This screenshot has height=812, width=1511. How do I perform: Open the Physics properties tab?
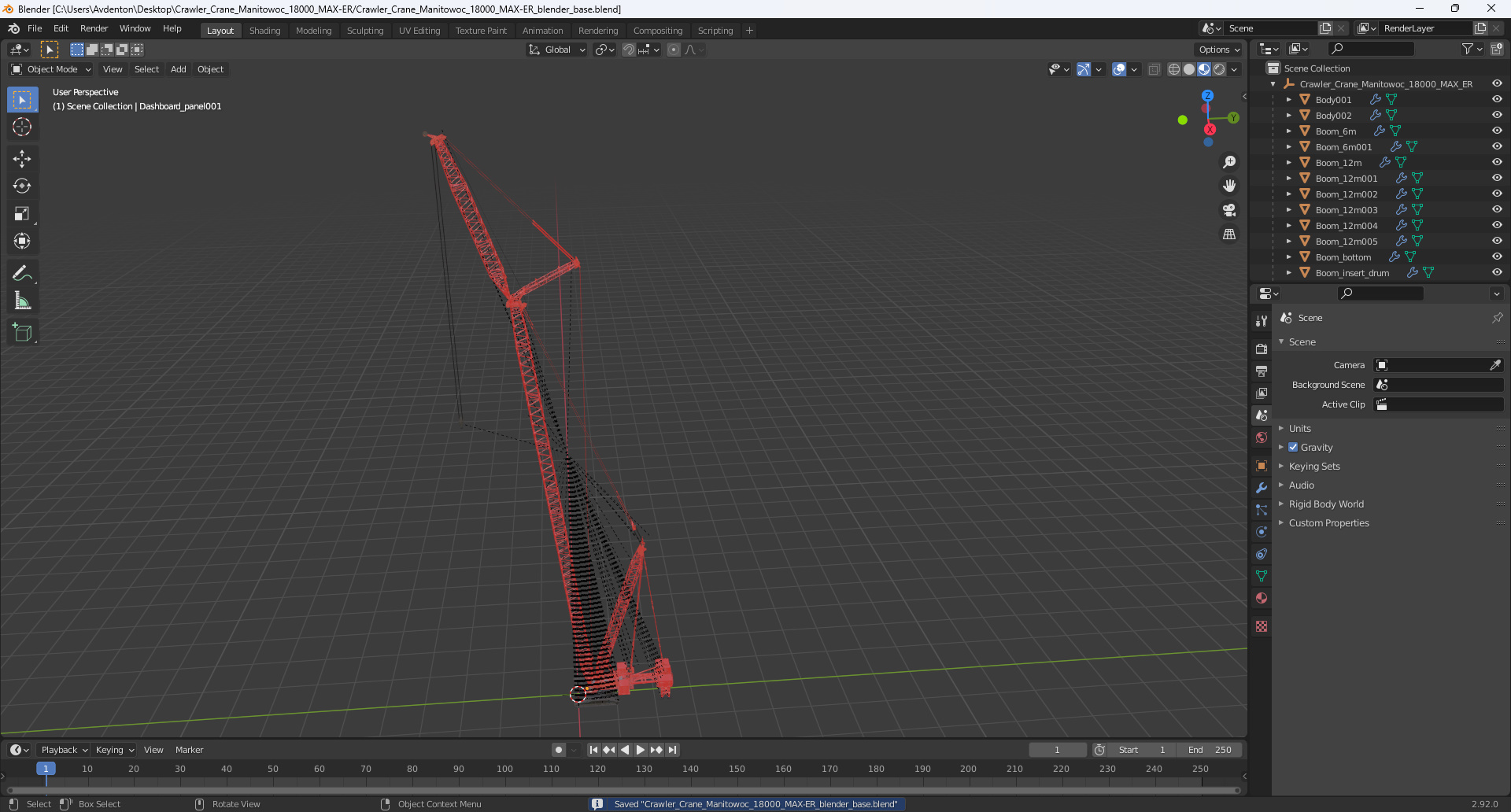coord(1262,532)
